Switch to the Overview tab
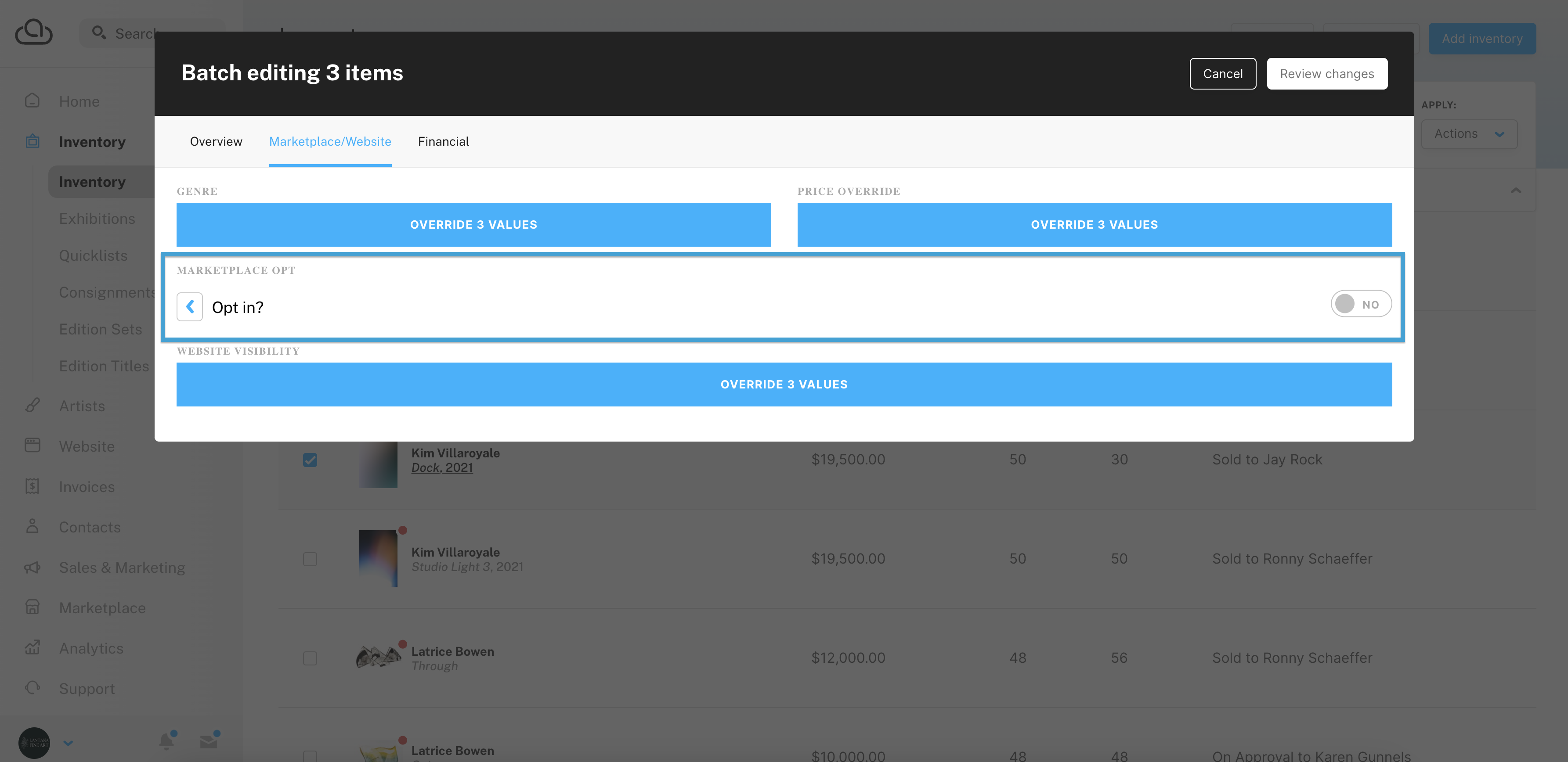The width and height of the screenshot is (1568, 762). pos(216,141)
